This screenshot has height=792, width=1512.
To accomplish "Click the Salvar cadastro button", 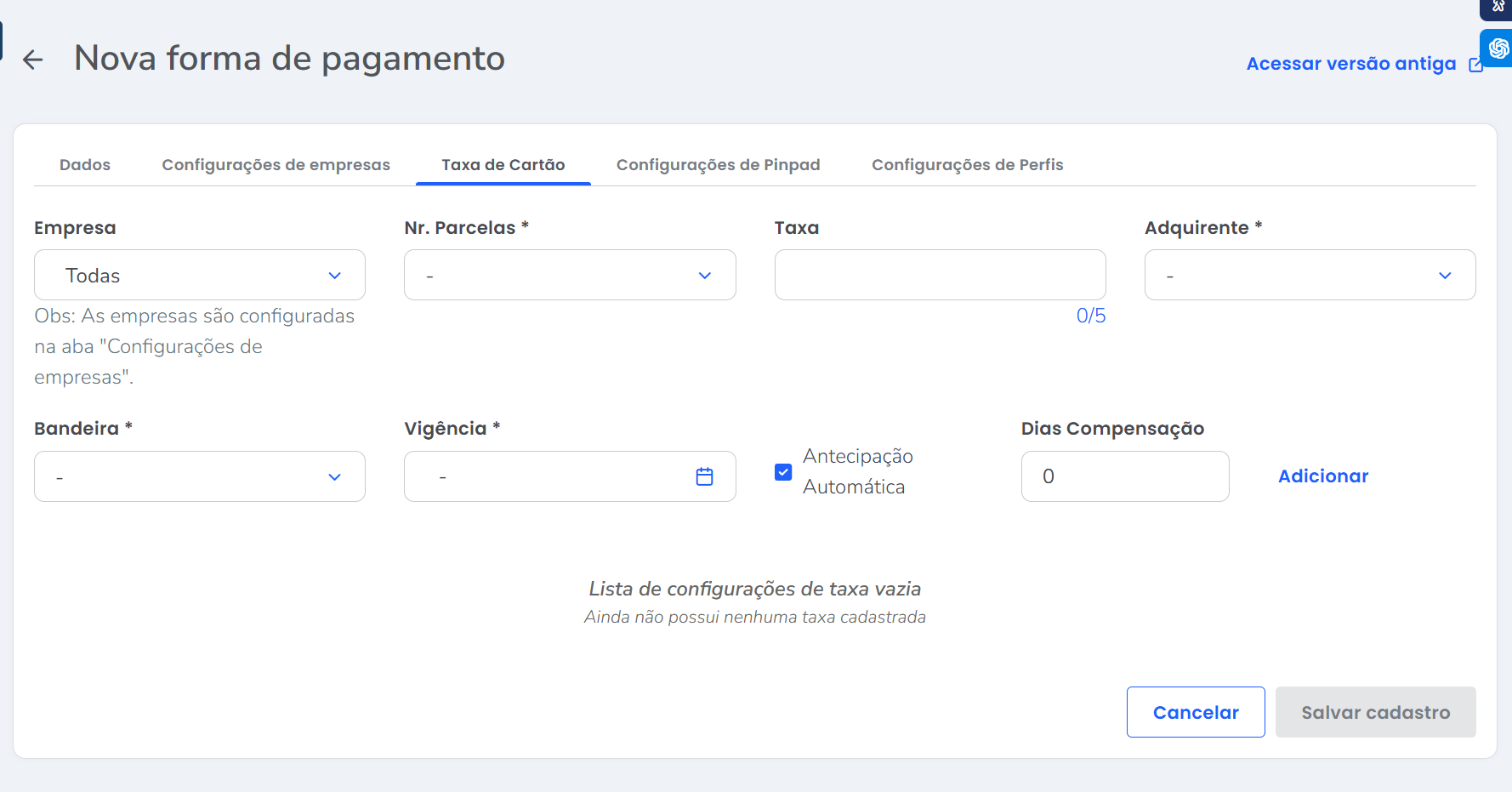I will point(1375,713).
